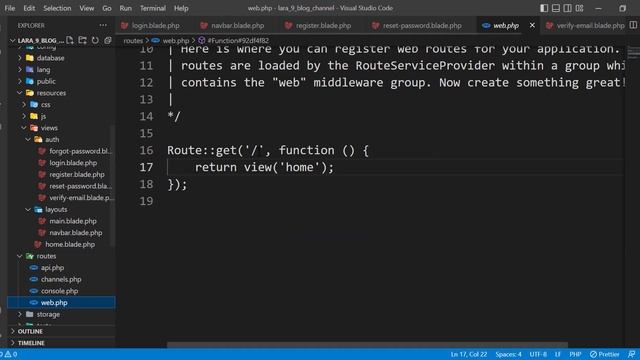
Task: Open channels.php in routes folder
Action: point(56,279)
